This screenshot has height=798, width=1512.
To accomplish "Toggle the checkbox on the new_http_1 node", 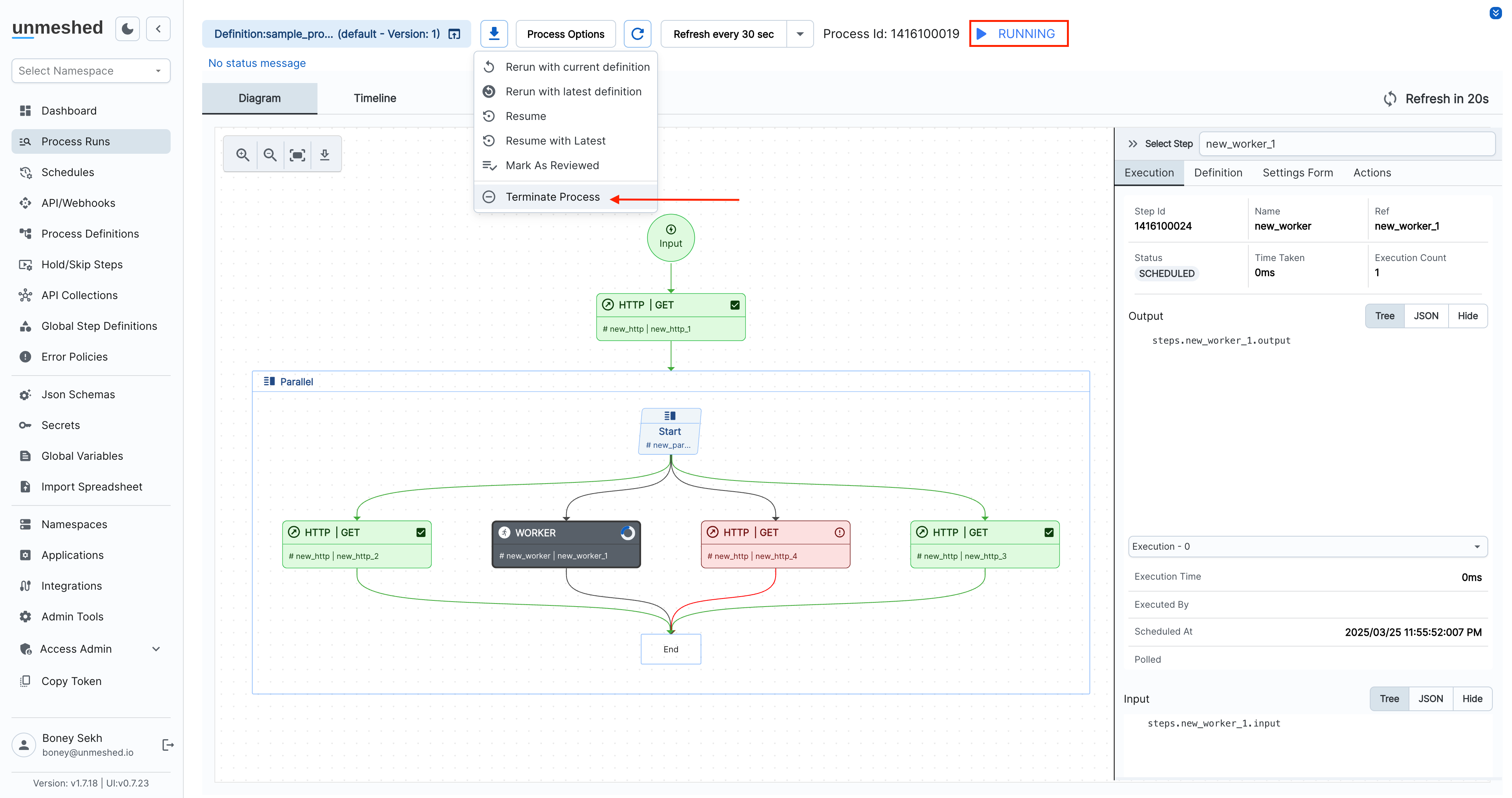I will 734,305.
